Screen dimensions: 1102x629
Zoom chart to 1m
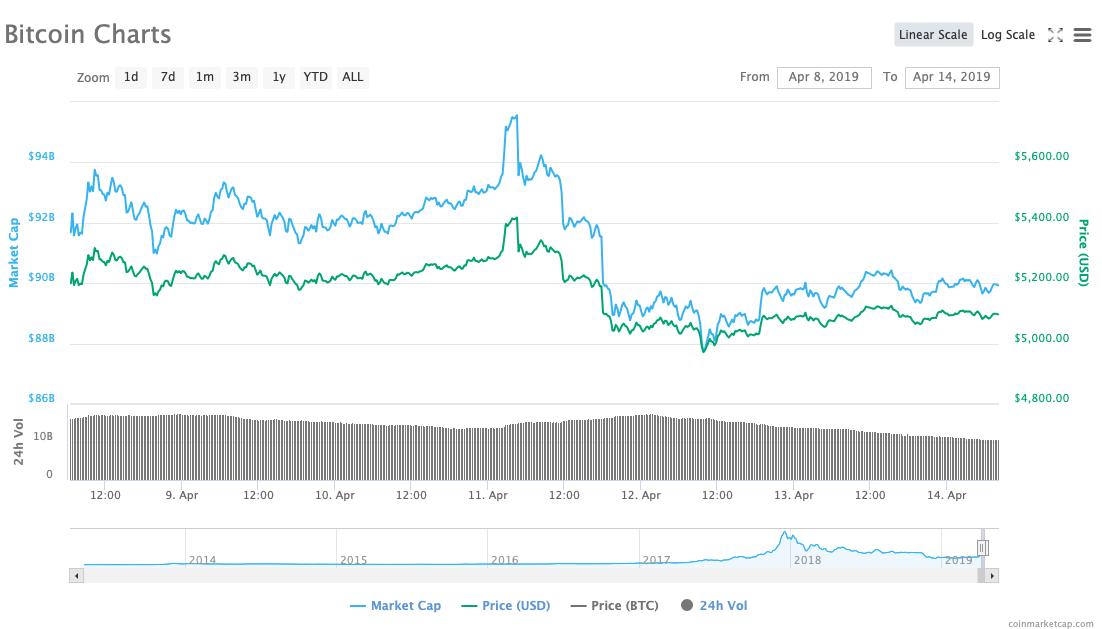click(204, 77)
